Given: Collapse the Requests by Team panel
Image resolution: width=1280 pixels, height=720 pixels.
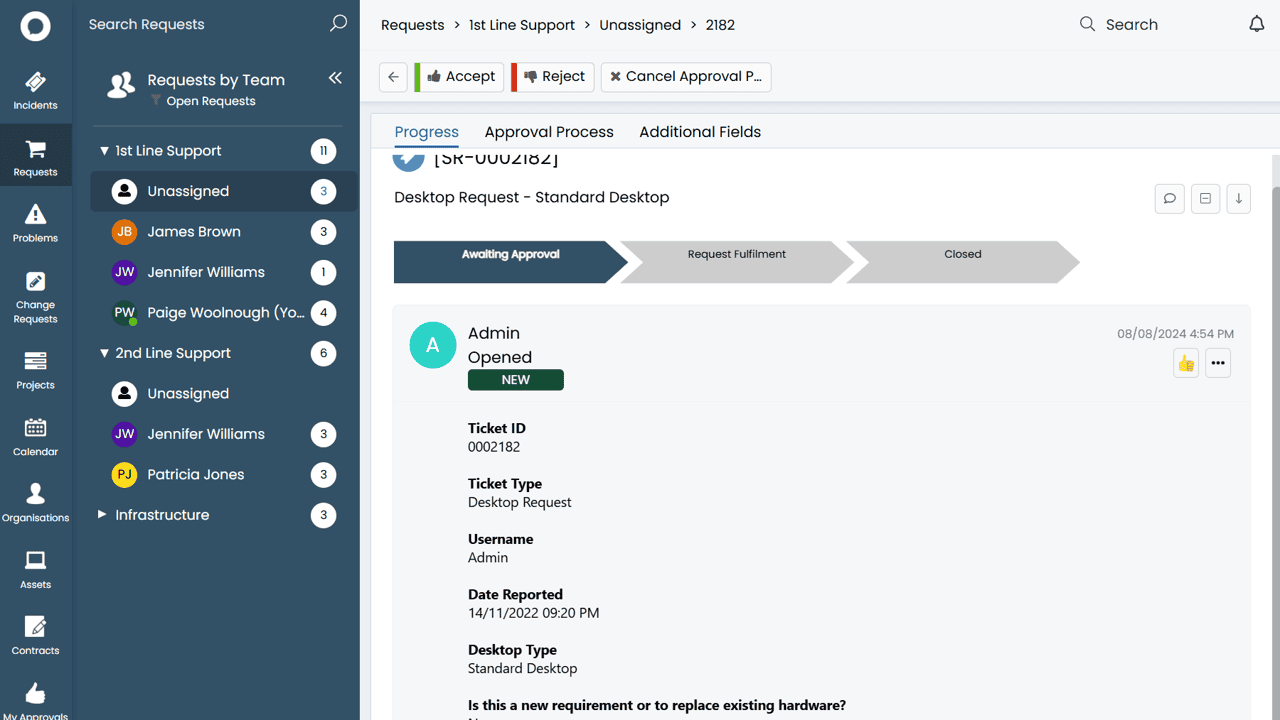Looking at the screenshot, I should pos(335,78).
